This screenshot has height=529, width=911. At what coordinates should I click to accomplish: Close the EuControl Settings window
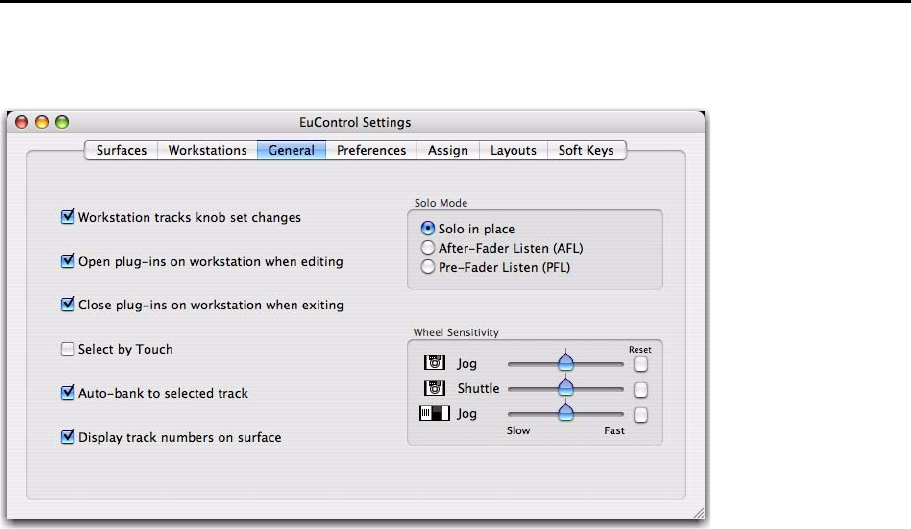pos(21,122)
